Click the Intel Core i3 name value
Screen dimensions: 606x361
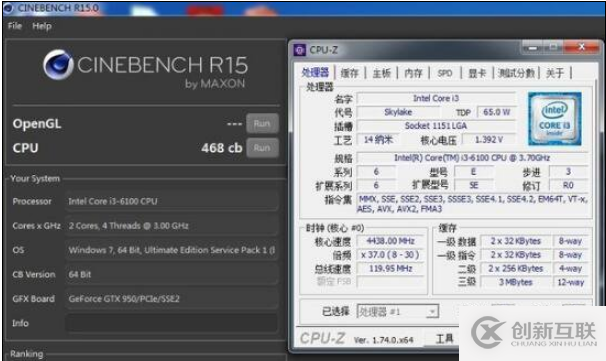tap(436, 98)
